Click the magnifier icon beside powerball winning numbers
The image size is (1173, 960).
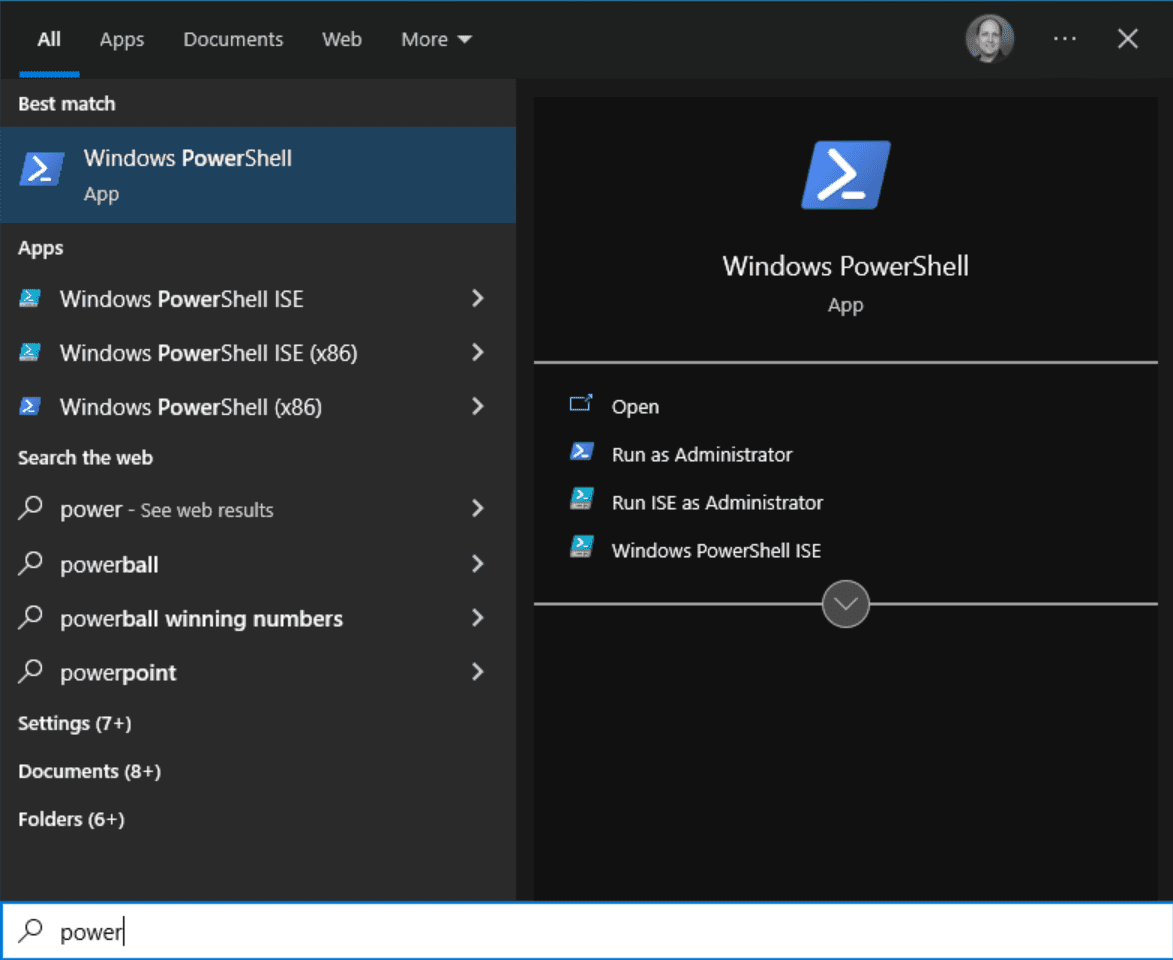(x=31, y=617)
